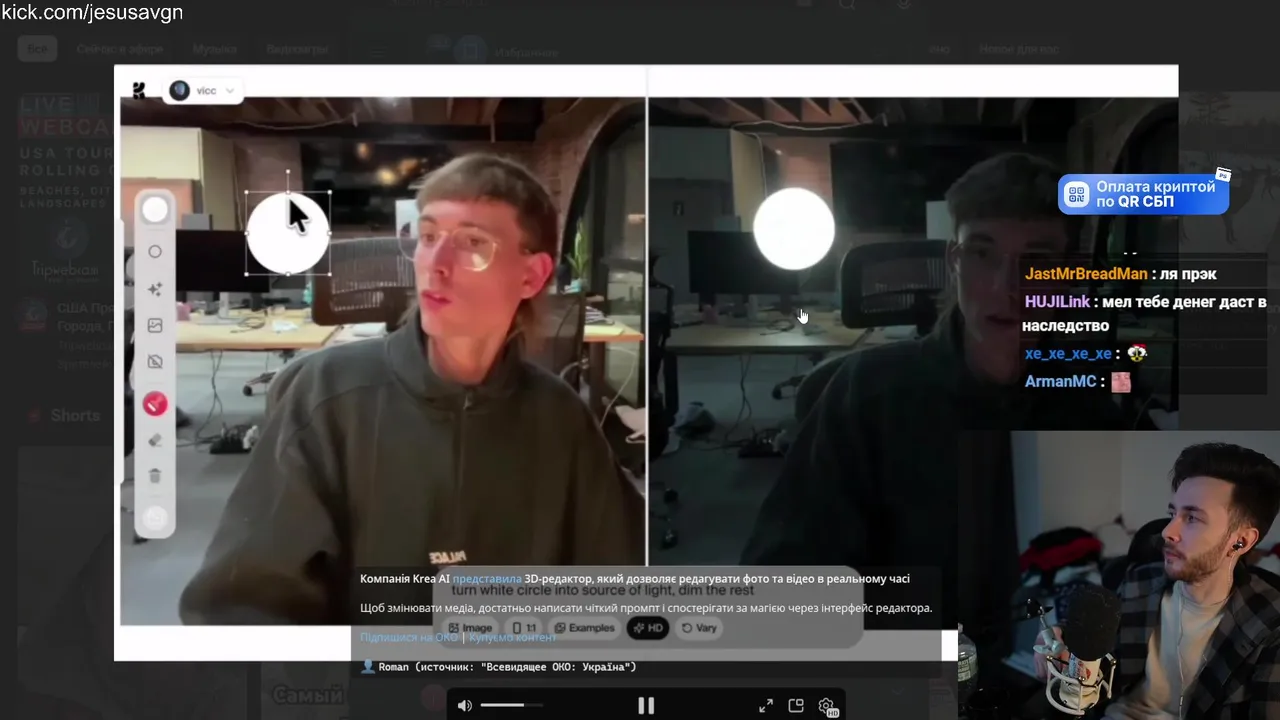This screenshot has height=720, width=1280.
Task: Select the red brush tool
Action: coord(155,404)
